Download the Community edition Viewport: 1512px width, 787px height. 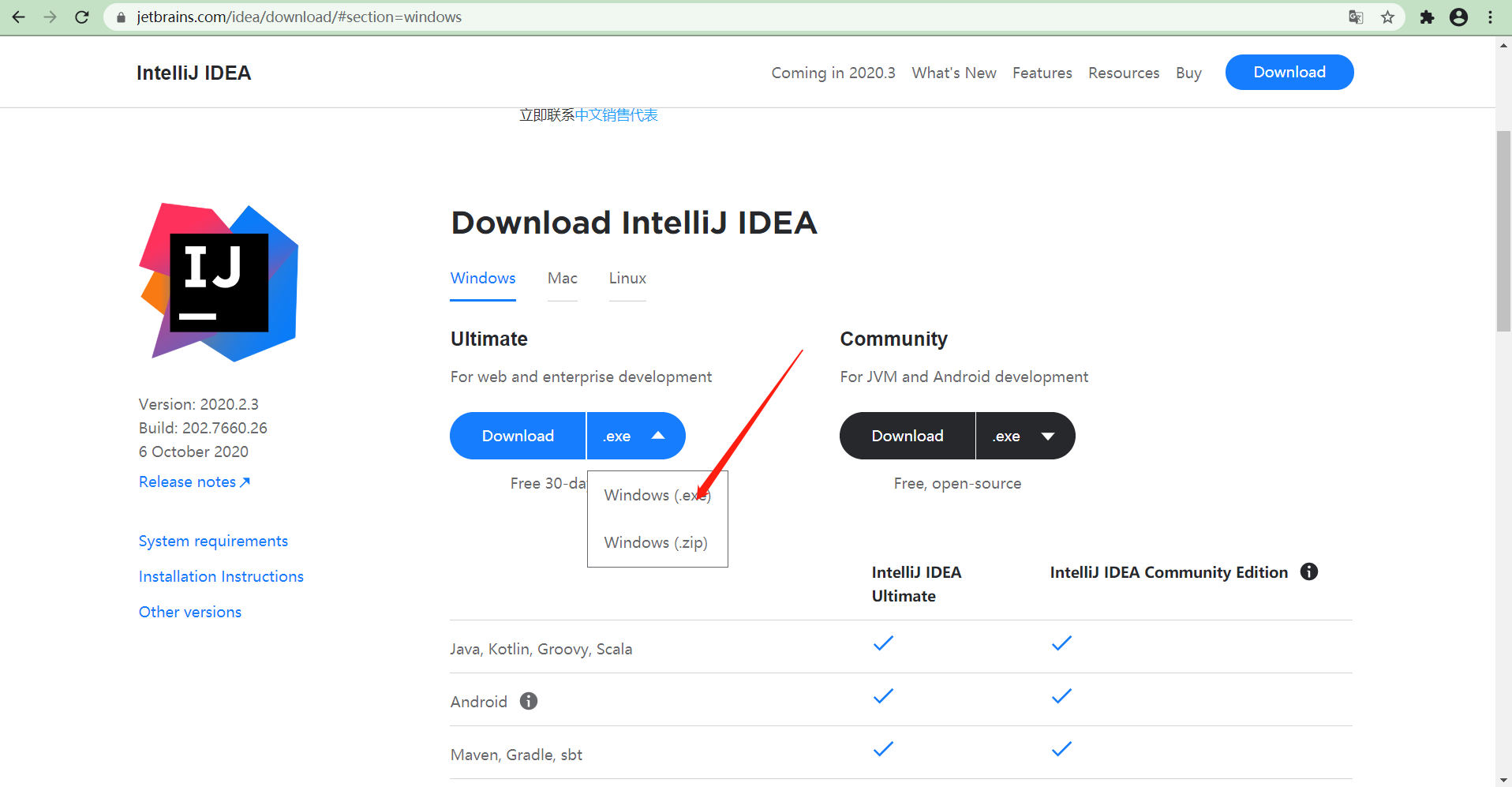click(908, 436)
